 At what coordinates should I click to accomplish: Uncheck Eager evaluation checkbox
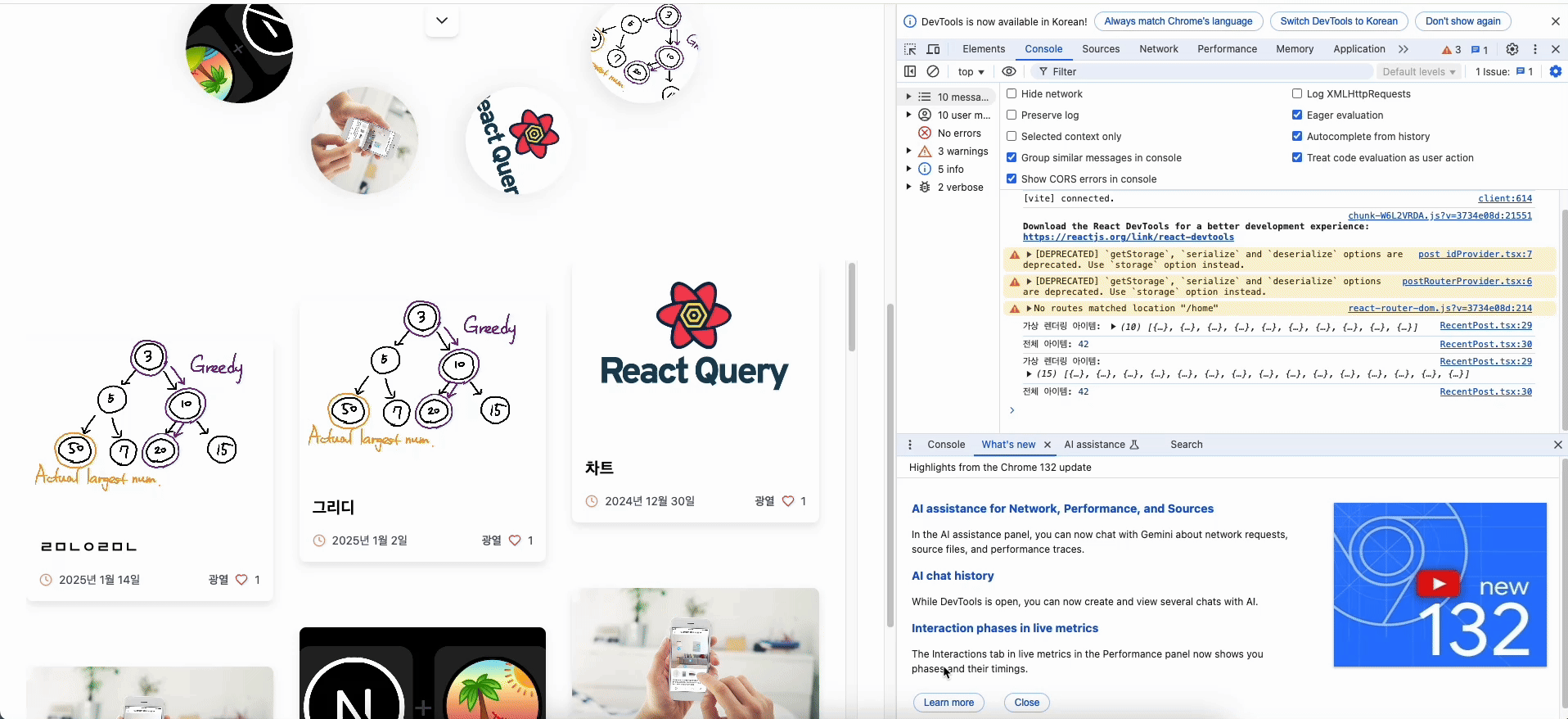pos(1297,115)
